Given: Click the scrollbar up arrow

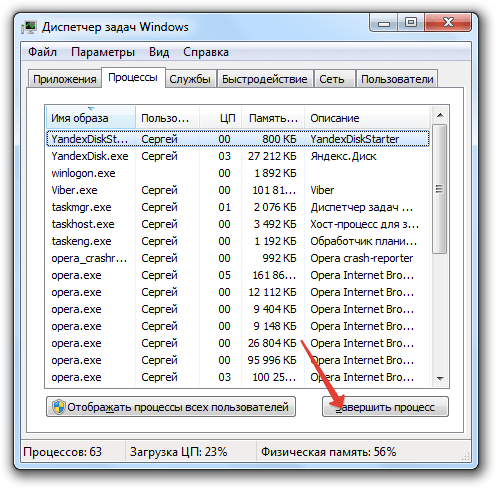Looking at the screenshot, I should tap(440, 115).
